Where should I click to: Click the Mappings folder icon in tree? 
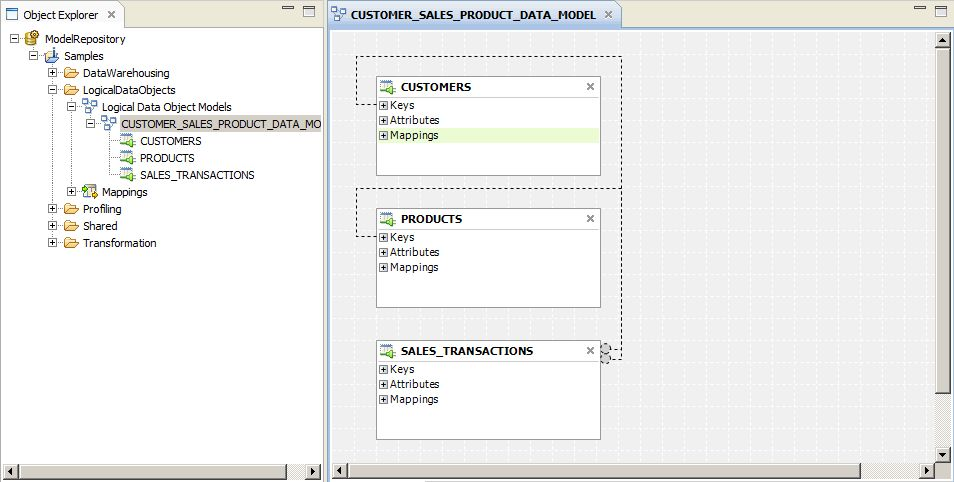pos(89,192)
